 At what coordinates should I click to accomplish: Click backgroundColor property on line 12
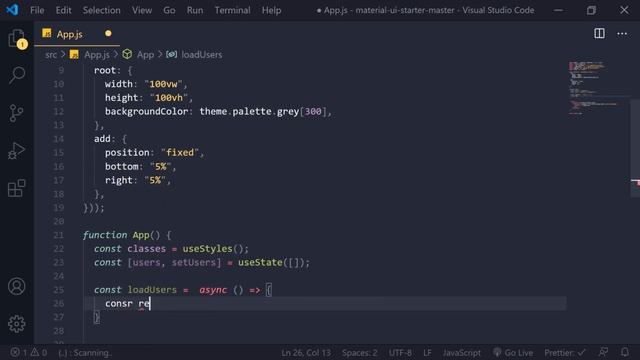click(x=147, y=111)
